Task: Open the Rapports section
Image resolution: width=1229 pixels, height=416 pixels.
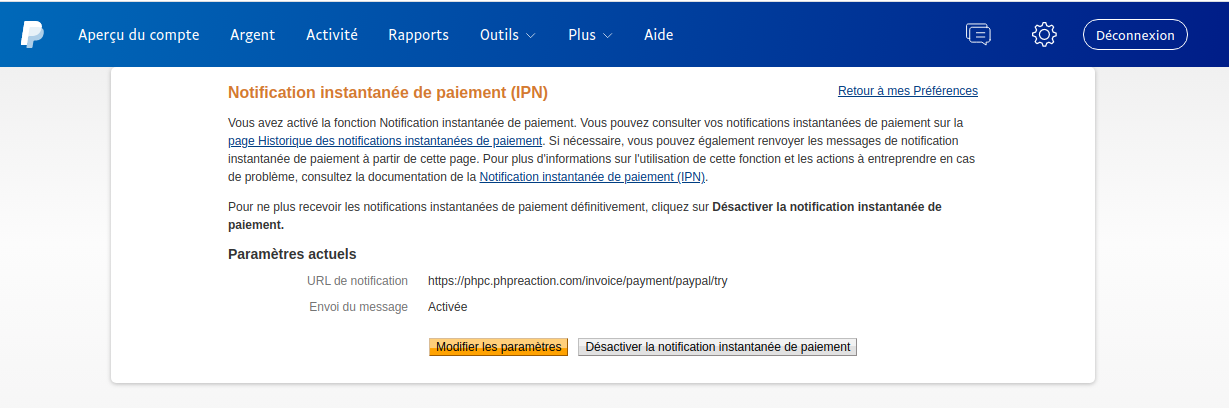Action: [418, 34]
